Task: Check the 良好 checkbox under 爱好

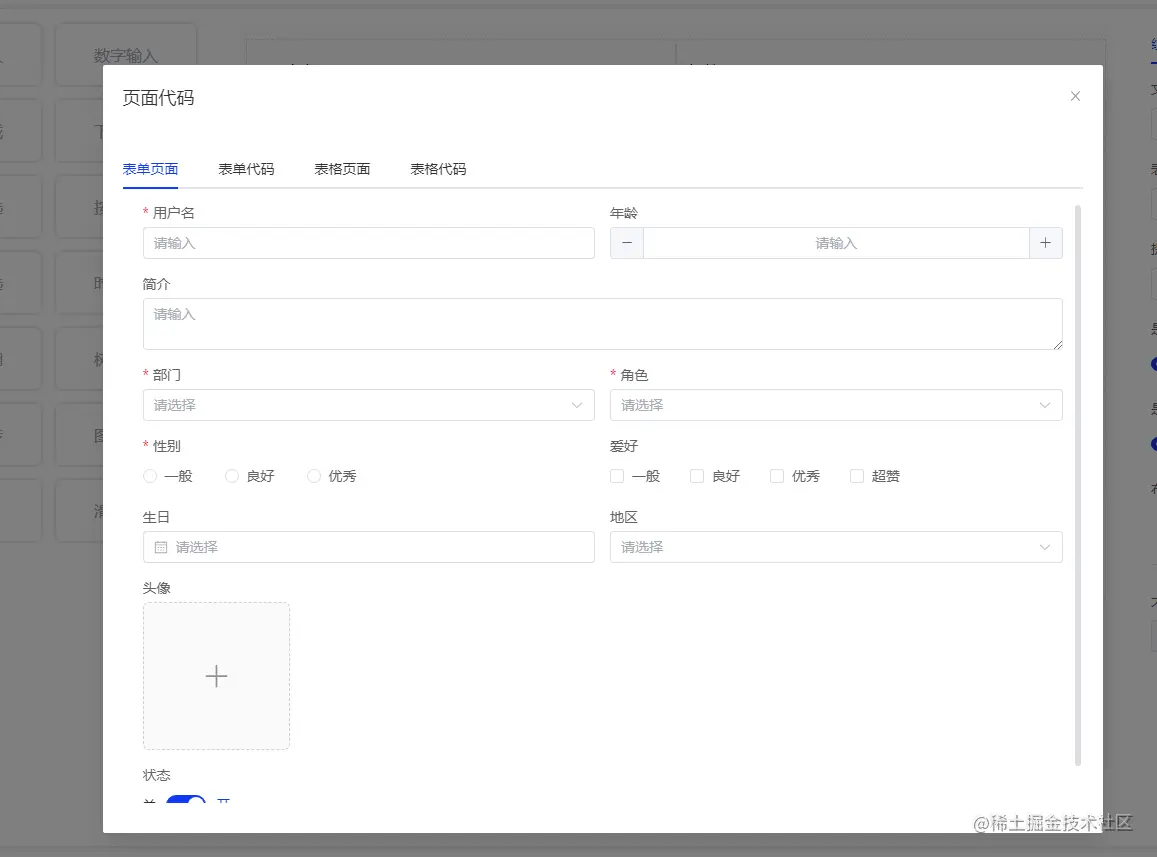Action: (696, 476)
